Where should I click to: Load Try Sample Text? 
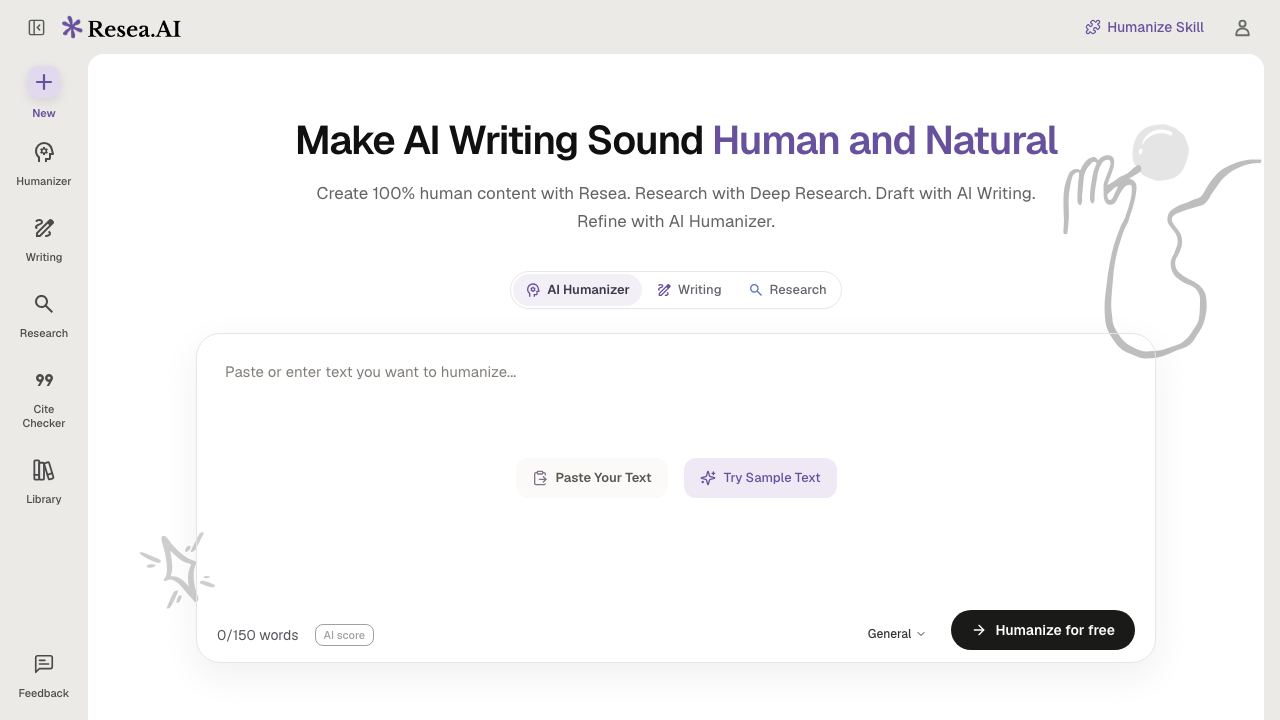click(760, 478)
